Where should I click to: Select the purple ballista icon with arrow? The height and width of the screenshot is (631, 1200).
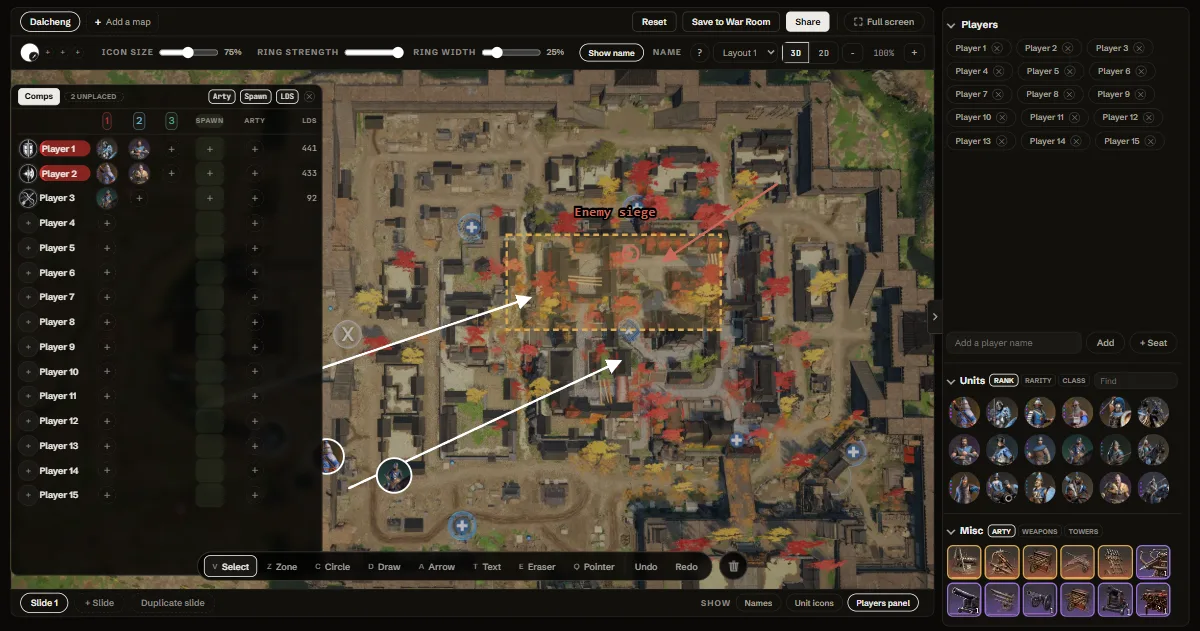point(1153,562)
